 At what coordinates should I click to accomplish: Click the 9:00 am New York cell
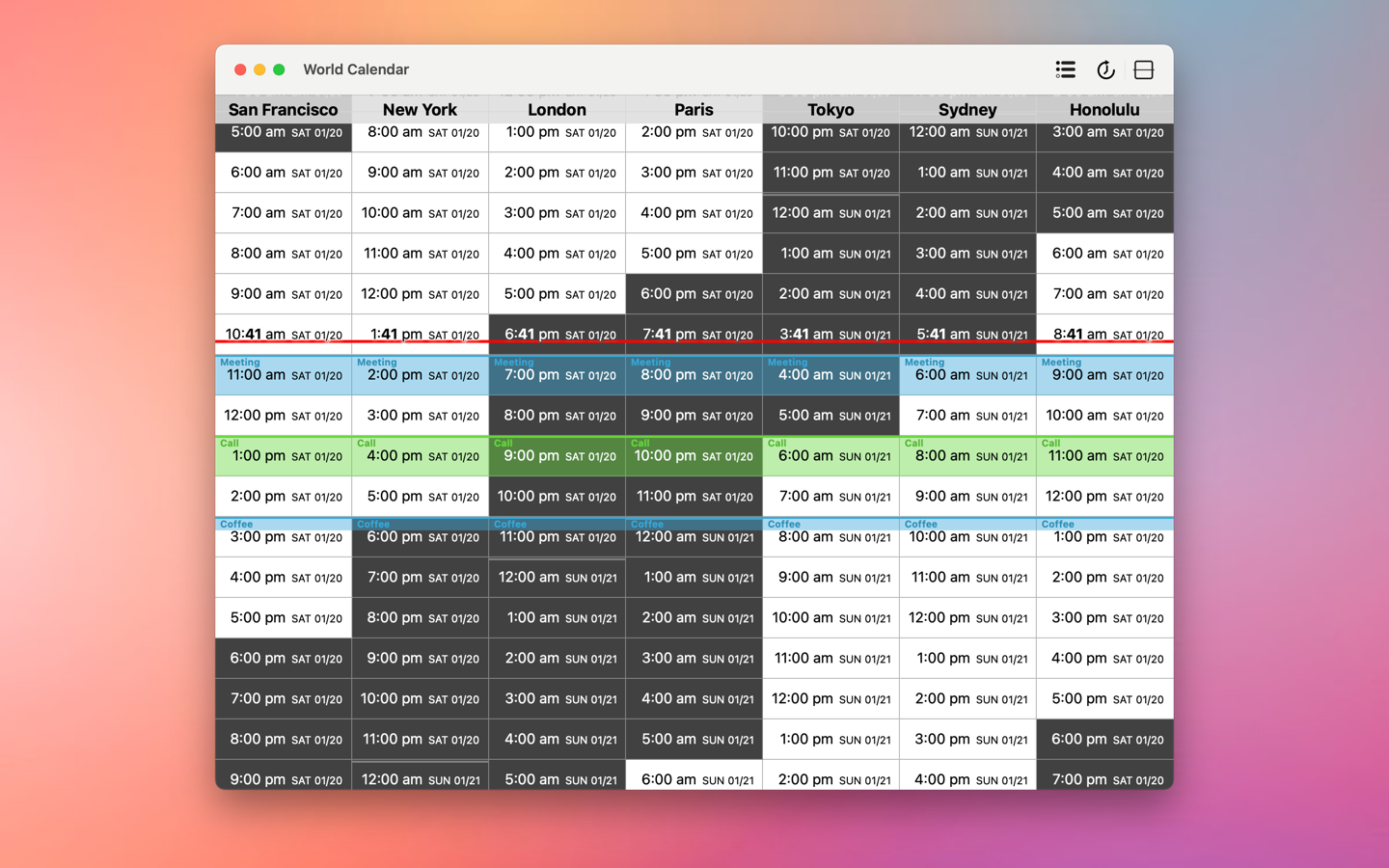pos(421,173)
